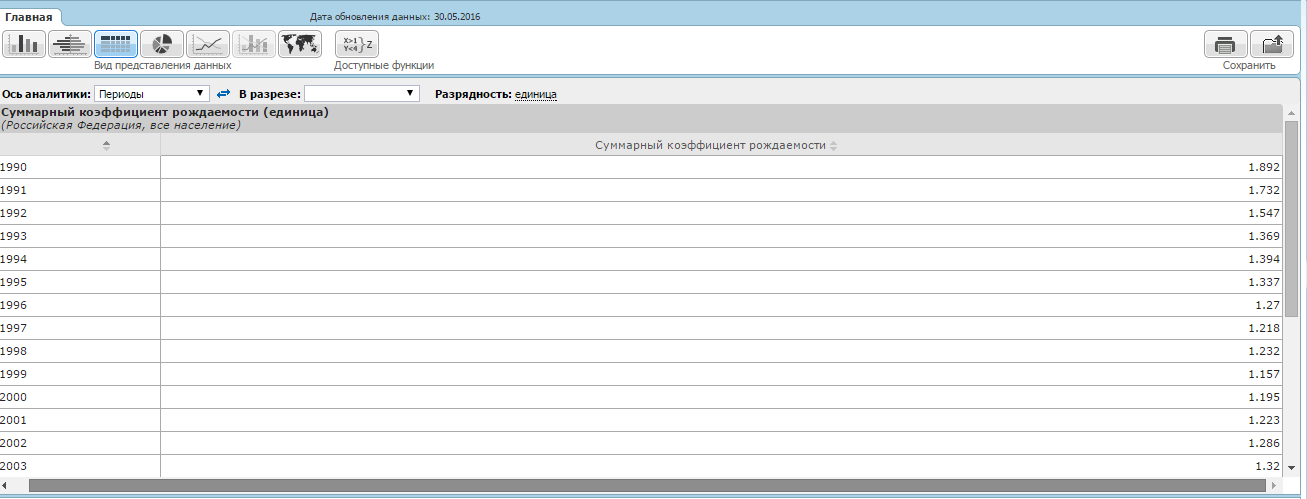Switch to vertical bar chart view

click(24, 44)
